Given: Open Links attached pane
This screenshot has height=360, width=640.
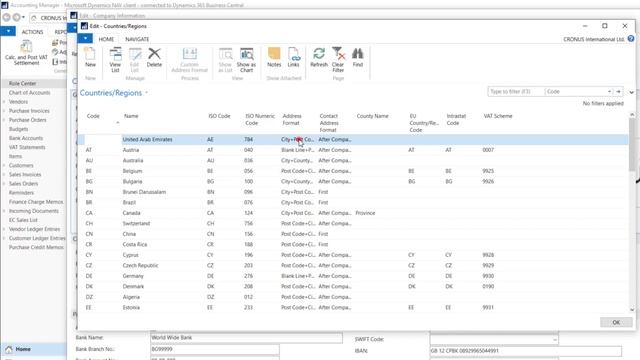Looking at the screenshot, I should pyautogui.click(x=293, y=57).
